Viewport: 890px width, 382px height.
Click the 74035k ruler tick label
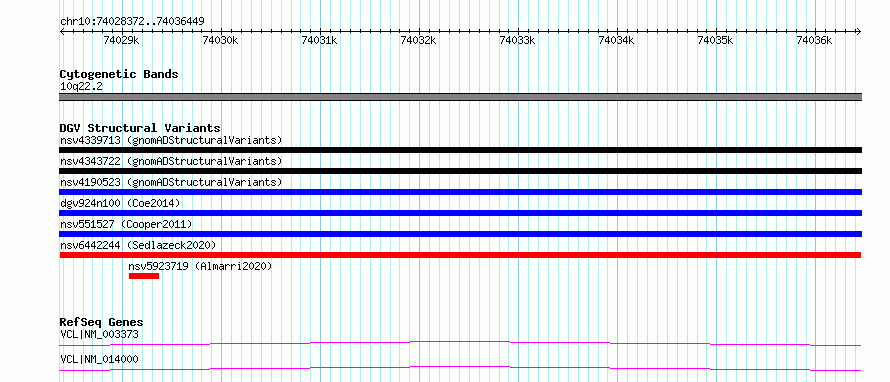716,40
